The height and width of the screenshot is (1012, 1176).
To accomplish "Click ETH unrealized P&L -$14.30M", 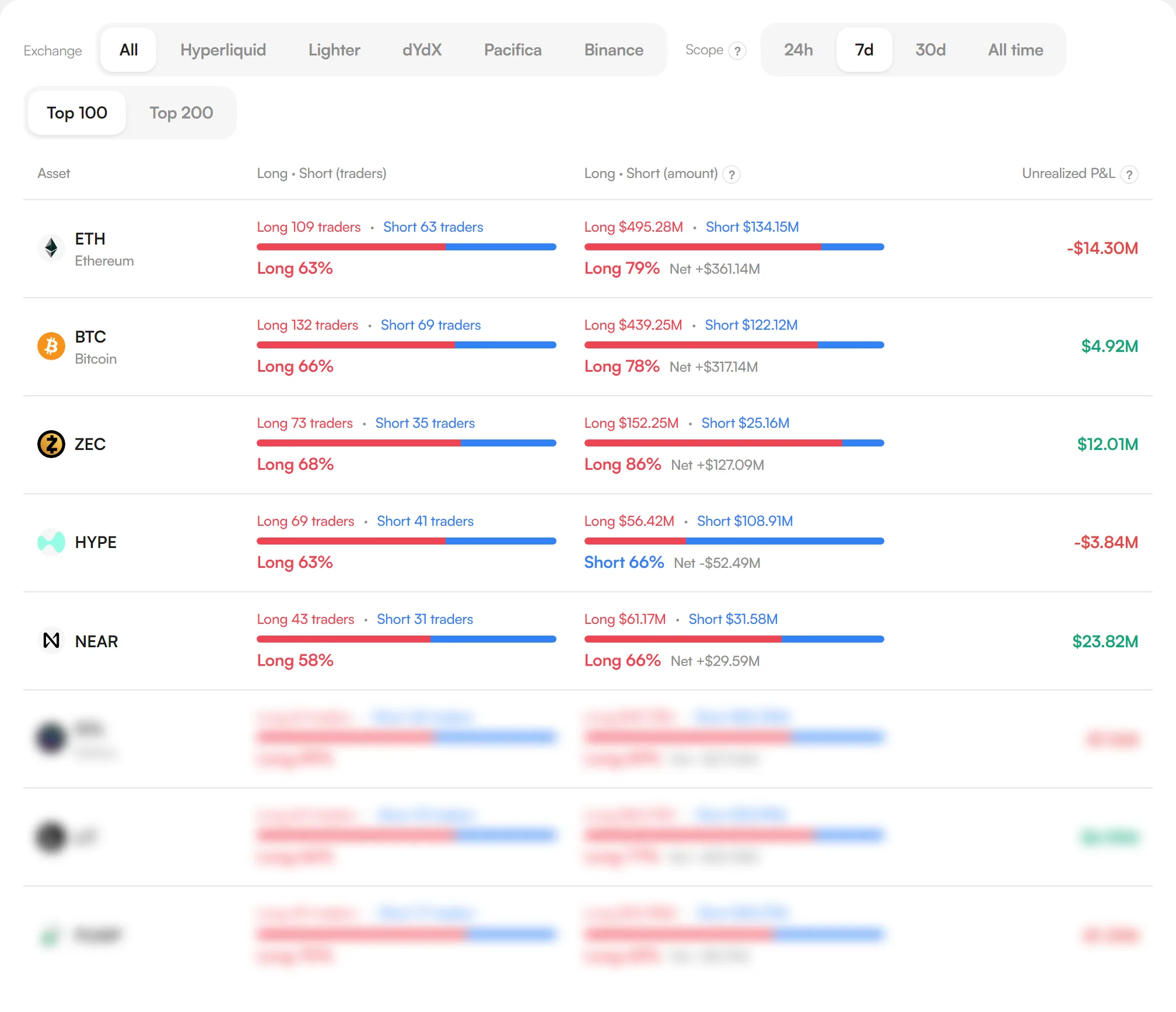I will click(1102, 248).
